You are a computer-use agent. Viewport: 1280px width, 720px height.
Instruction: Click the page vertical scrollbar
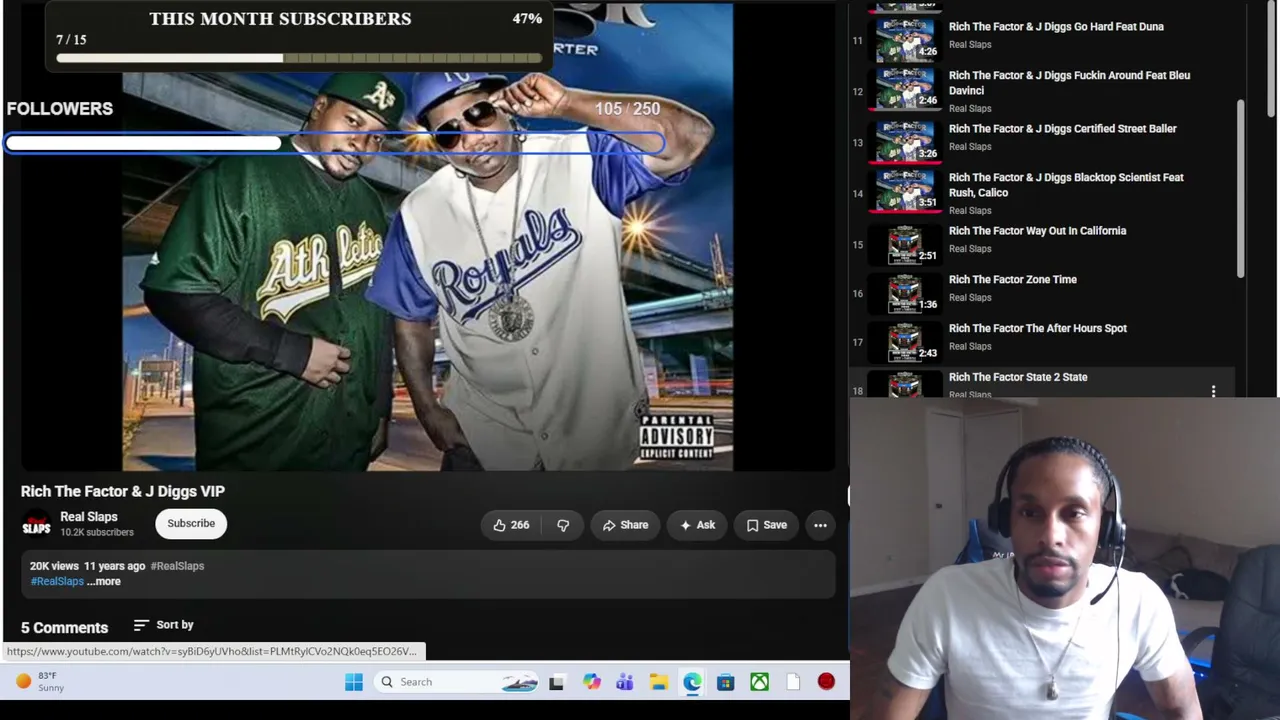click(x=1272, y=60)
